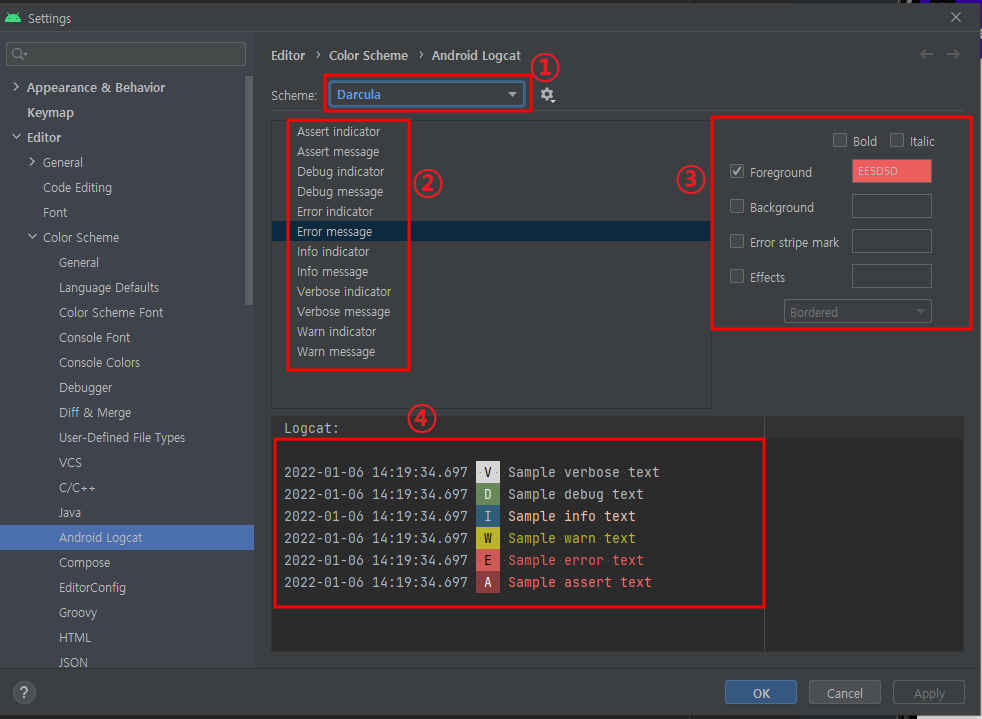Click the Sample verbose text preview line
982x719 pixels.
coord(584,472)
